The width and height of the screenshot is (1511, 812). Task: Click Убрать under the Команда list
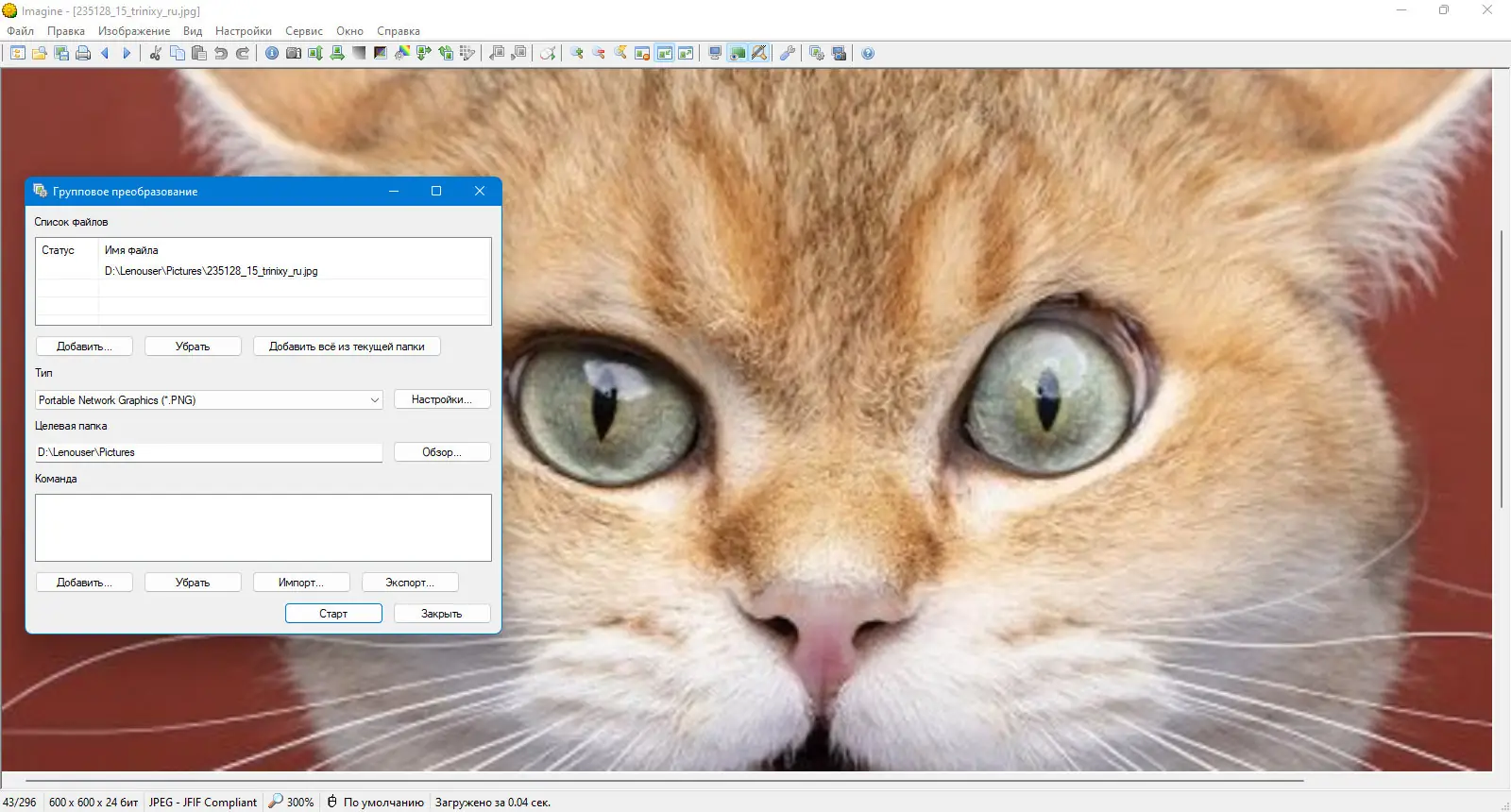click(x=193, y=583)
